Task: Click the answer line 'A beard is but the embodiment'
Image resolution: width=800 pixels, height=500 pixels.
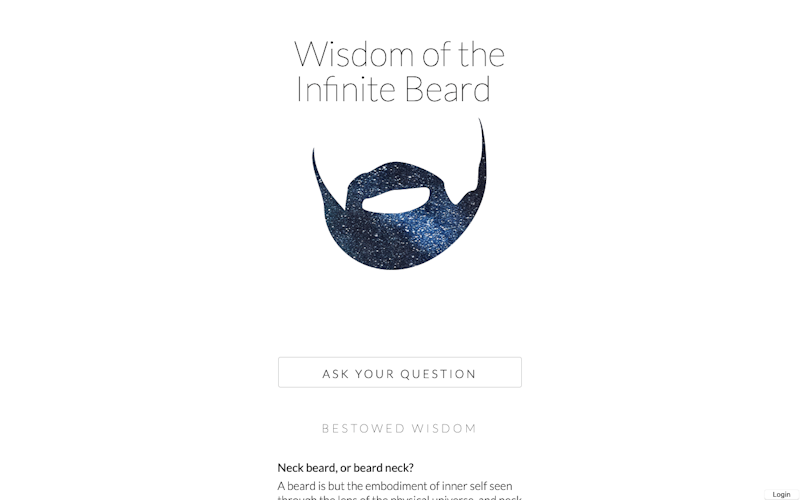Action: click(395, 486)
